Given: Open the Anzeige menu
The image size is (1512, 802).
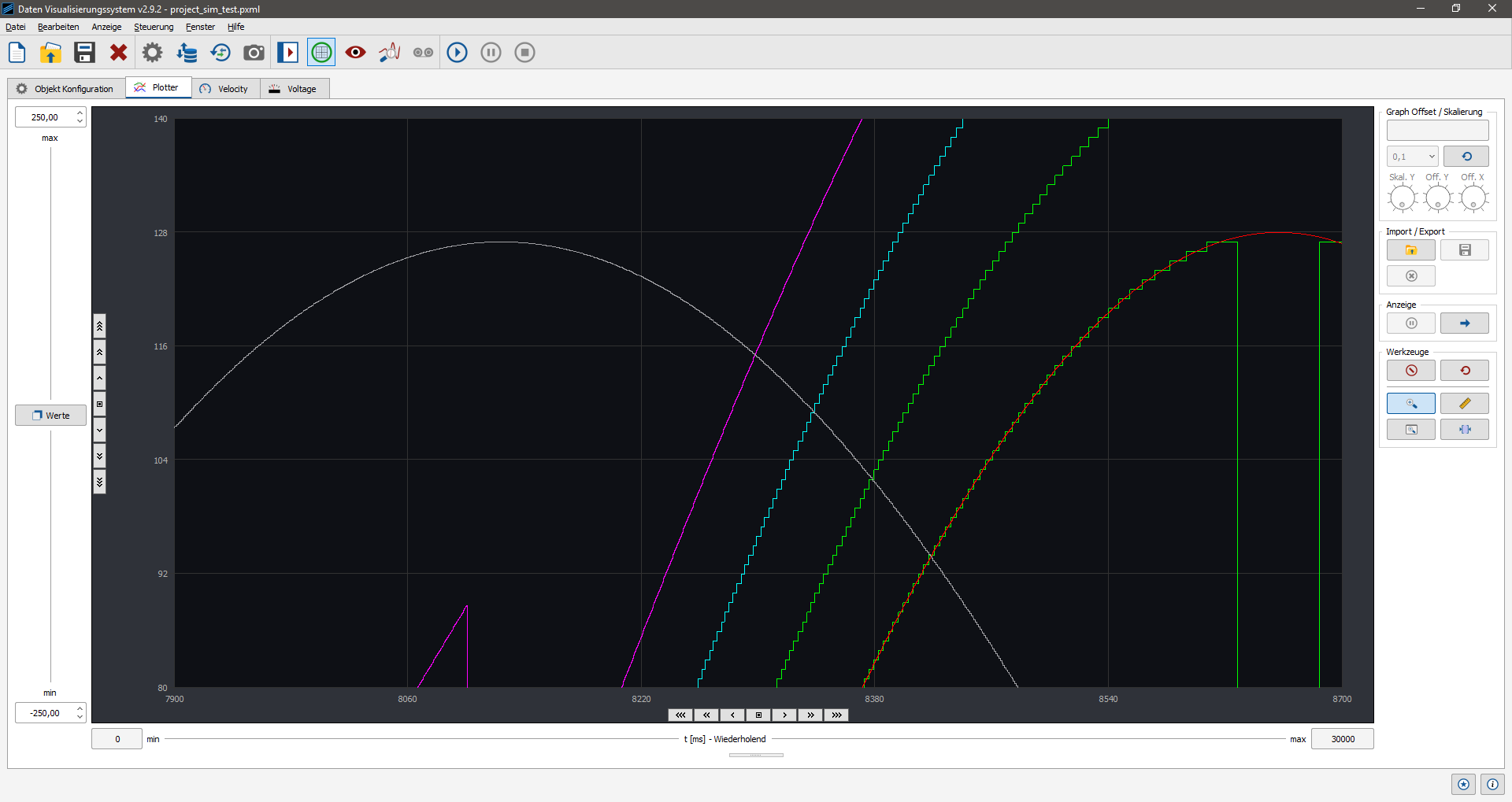Looking at the screenshot, I should pos(106,27).
